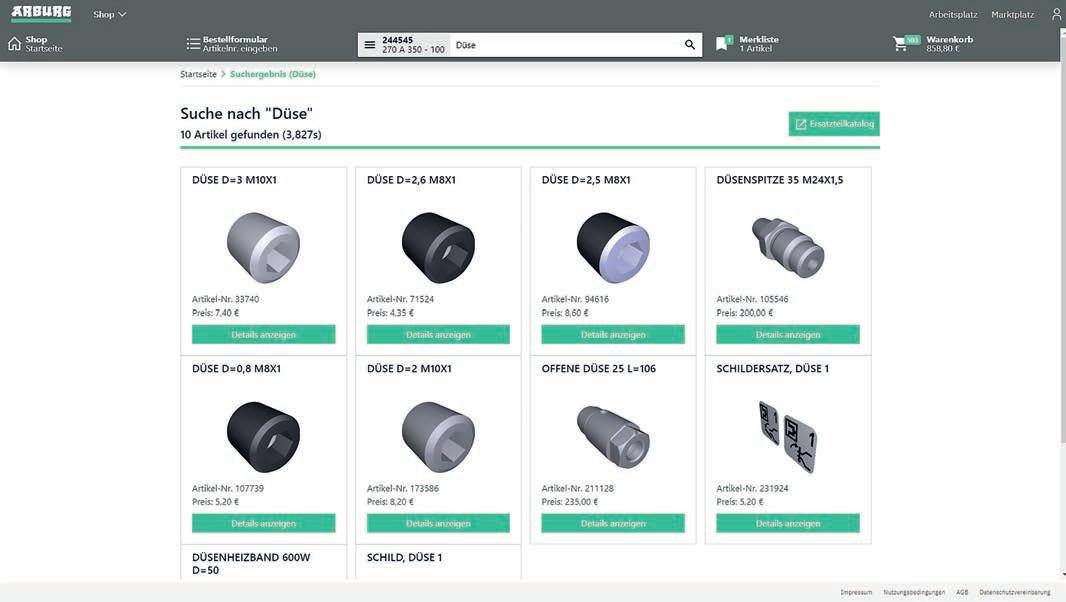Click Artikel-Nr. 33740 text
This screenshot has width=1066, height=602.
[225, 299]
